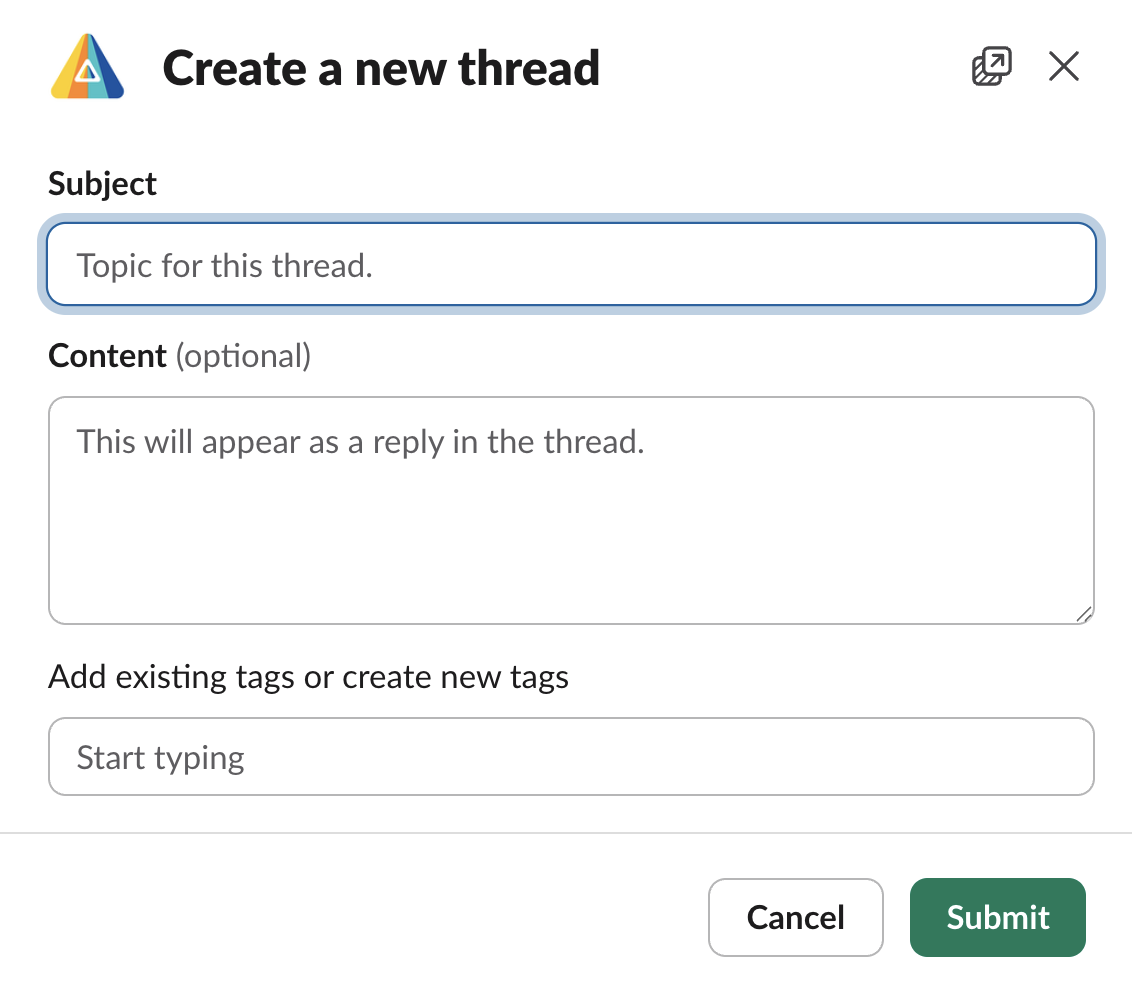This screenshot has height=986, width=1132.
Task: Close the Create a new thread modal
Action: [1063, 66]
